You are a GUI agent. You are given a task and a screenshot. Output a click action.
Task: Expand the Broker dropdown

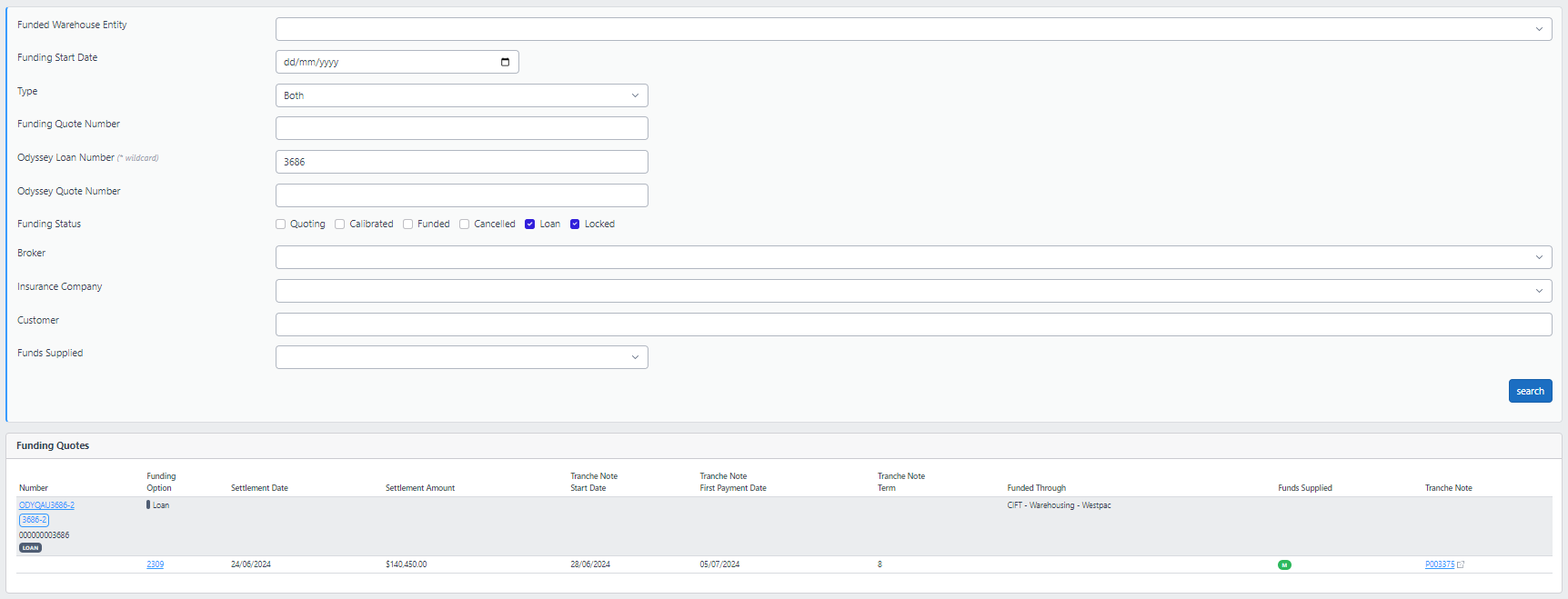coord(912,257)
